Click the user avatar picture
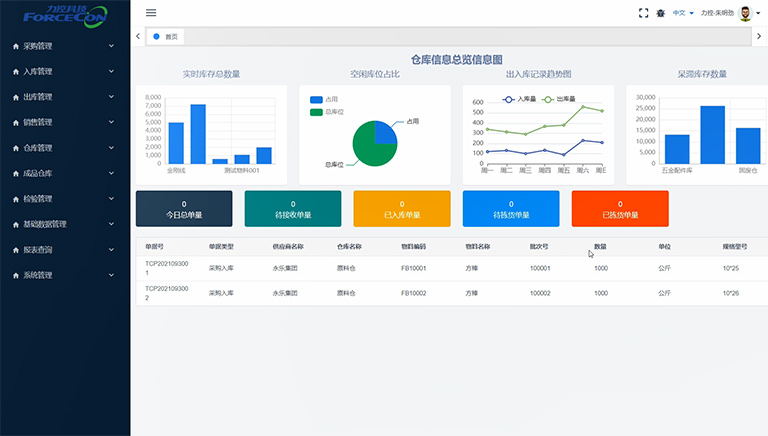Viewport: 768px width, 436px height. coord(745,13)
